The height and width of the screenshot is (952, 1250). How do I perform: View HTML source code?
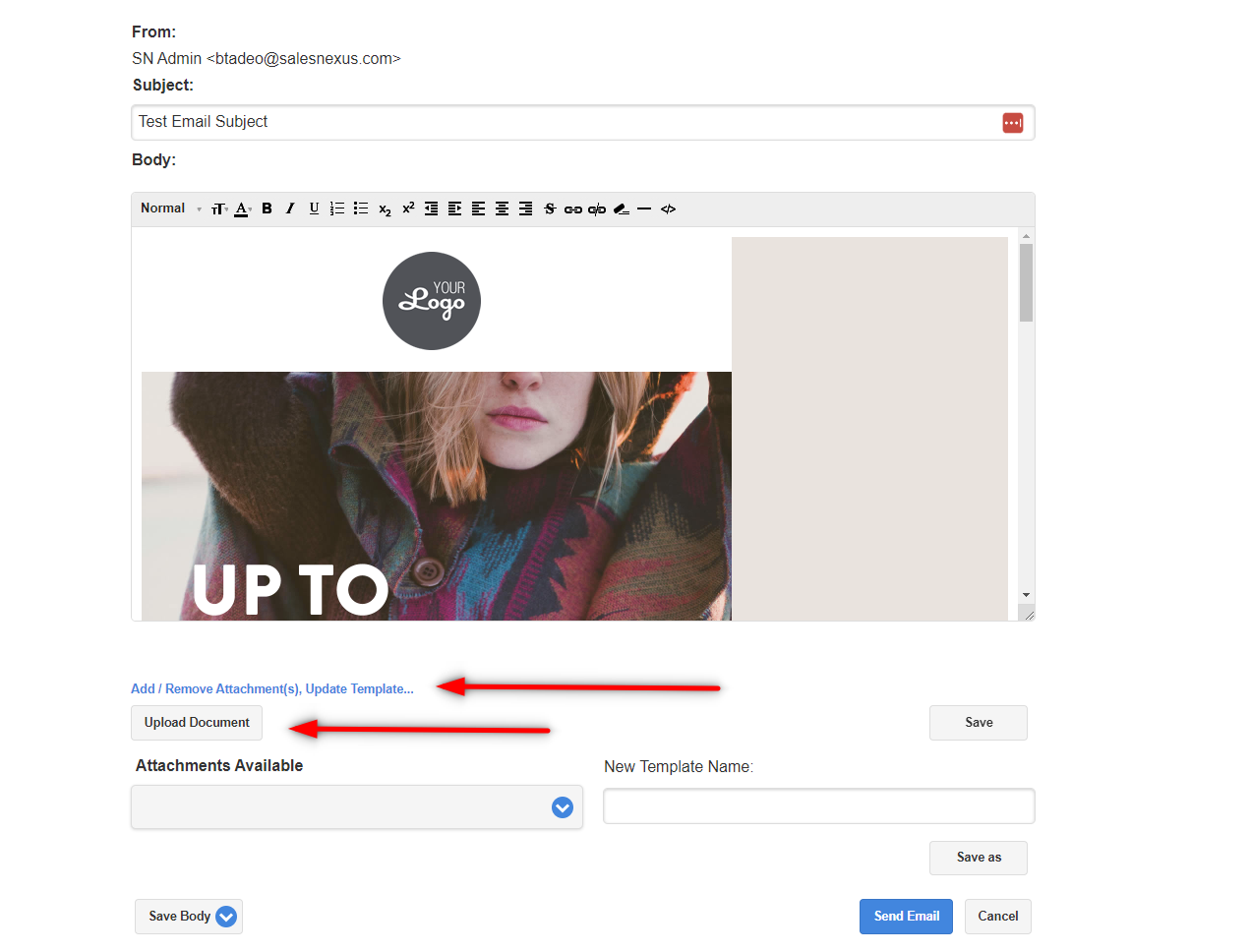pyautogui.click(x=669, y=208)
